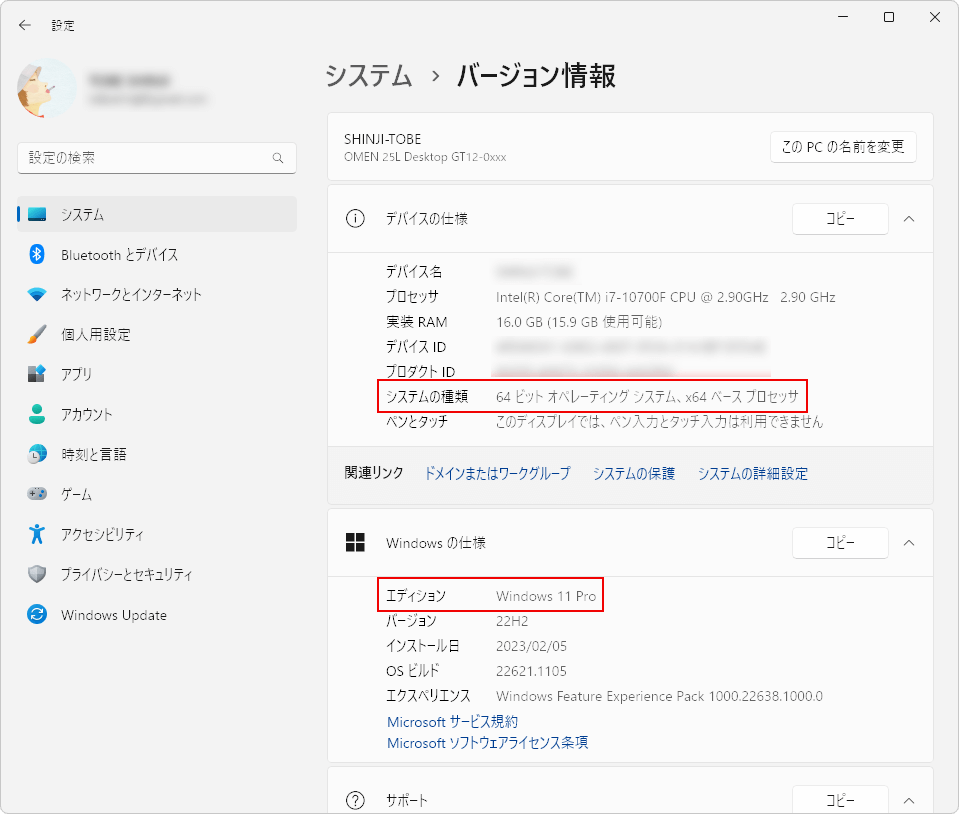Click the アクセシビリティ figure icon
Viewport: 959px width, 814px height.
click(x=37, y=534)
